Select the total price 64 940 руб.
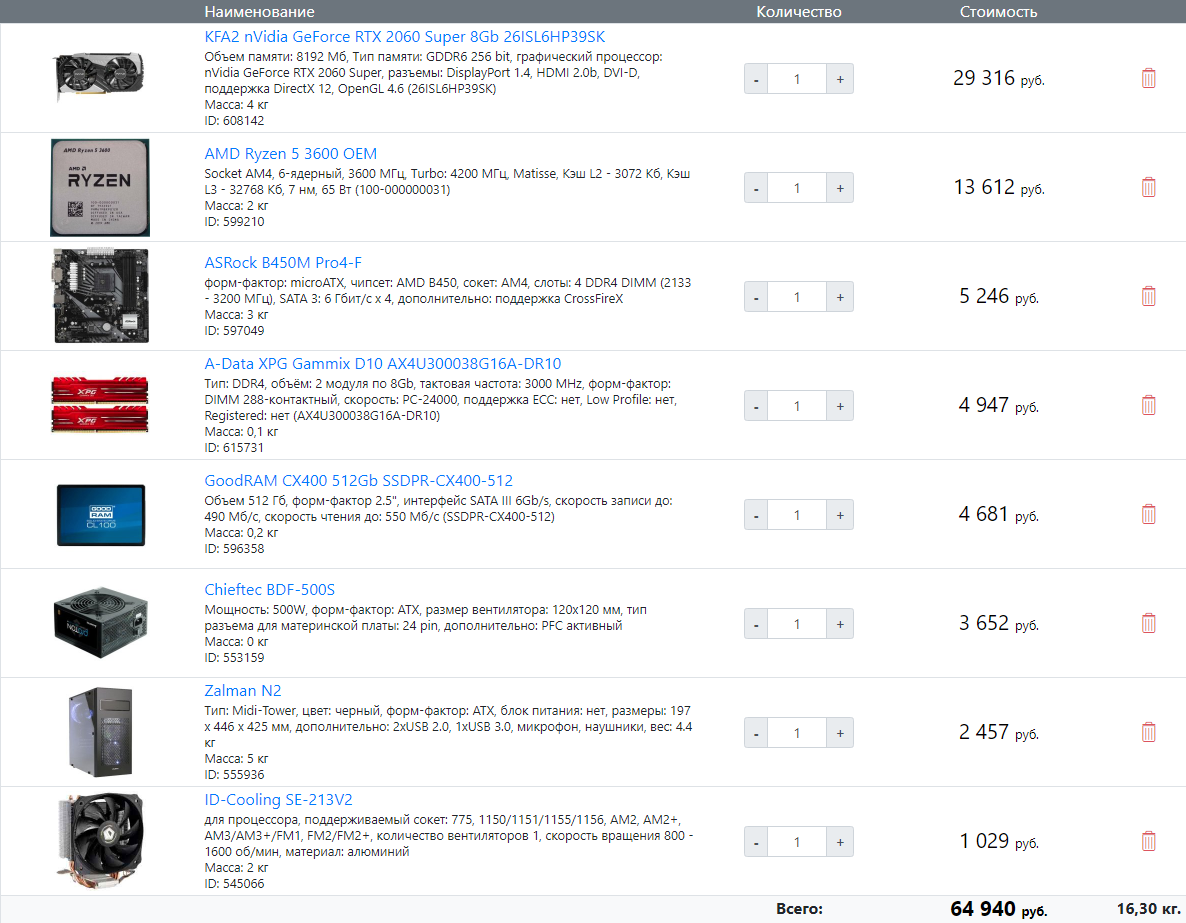Image resolution: width=1186 pixels, height=923 pixels. [998, 909]
